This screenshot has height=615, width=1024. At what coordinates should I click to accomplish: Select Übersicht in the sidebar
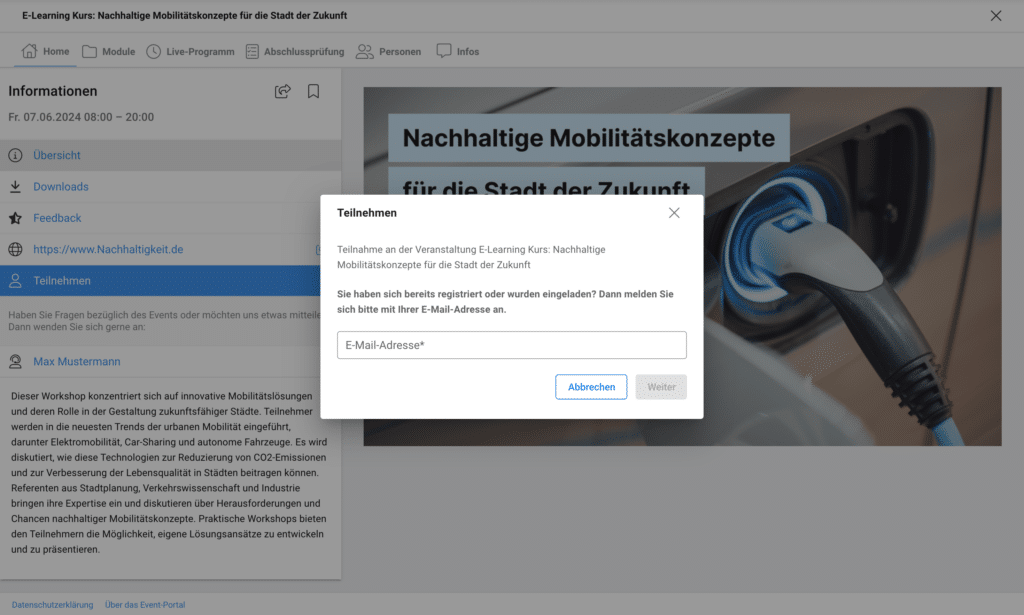pyautogui.click(x=57, y=156)
